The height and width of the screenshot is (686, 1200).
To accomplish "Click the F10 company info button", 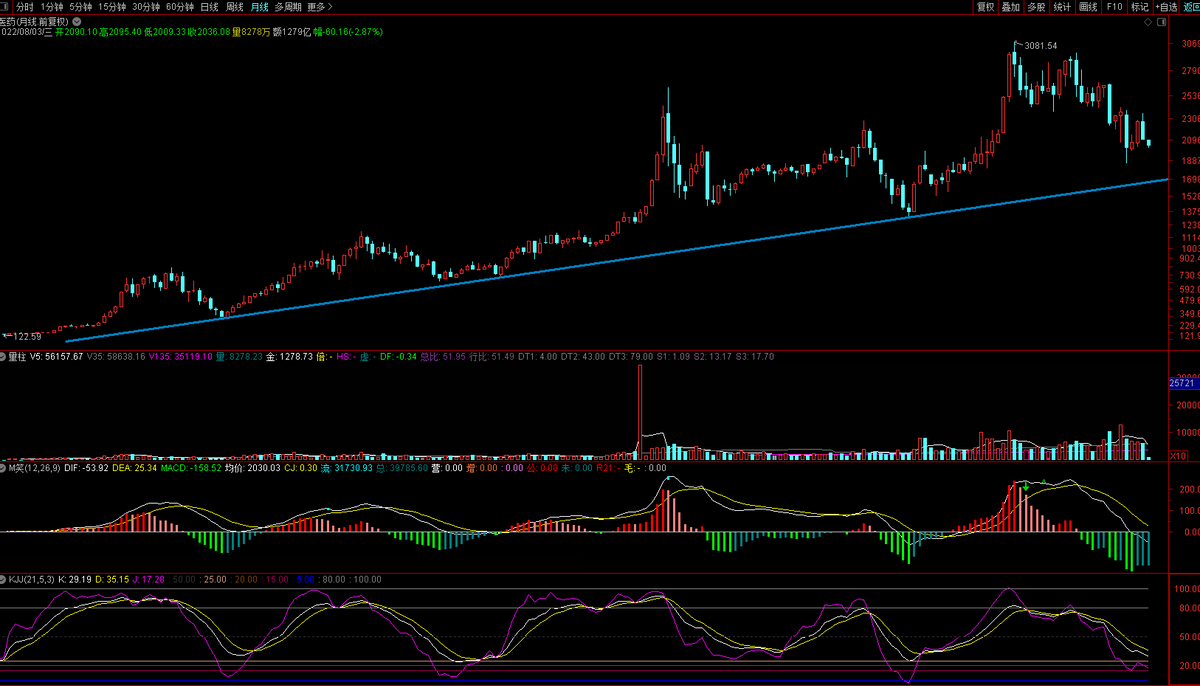I will pos(1114,7).
